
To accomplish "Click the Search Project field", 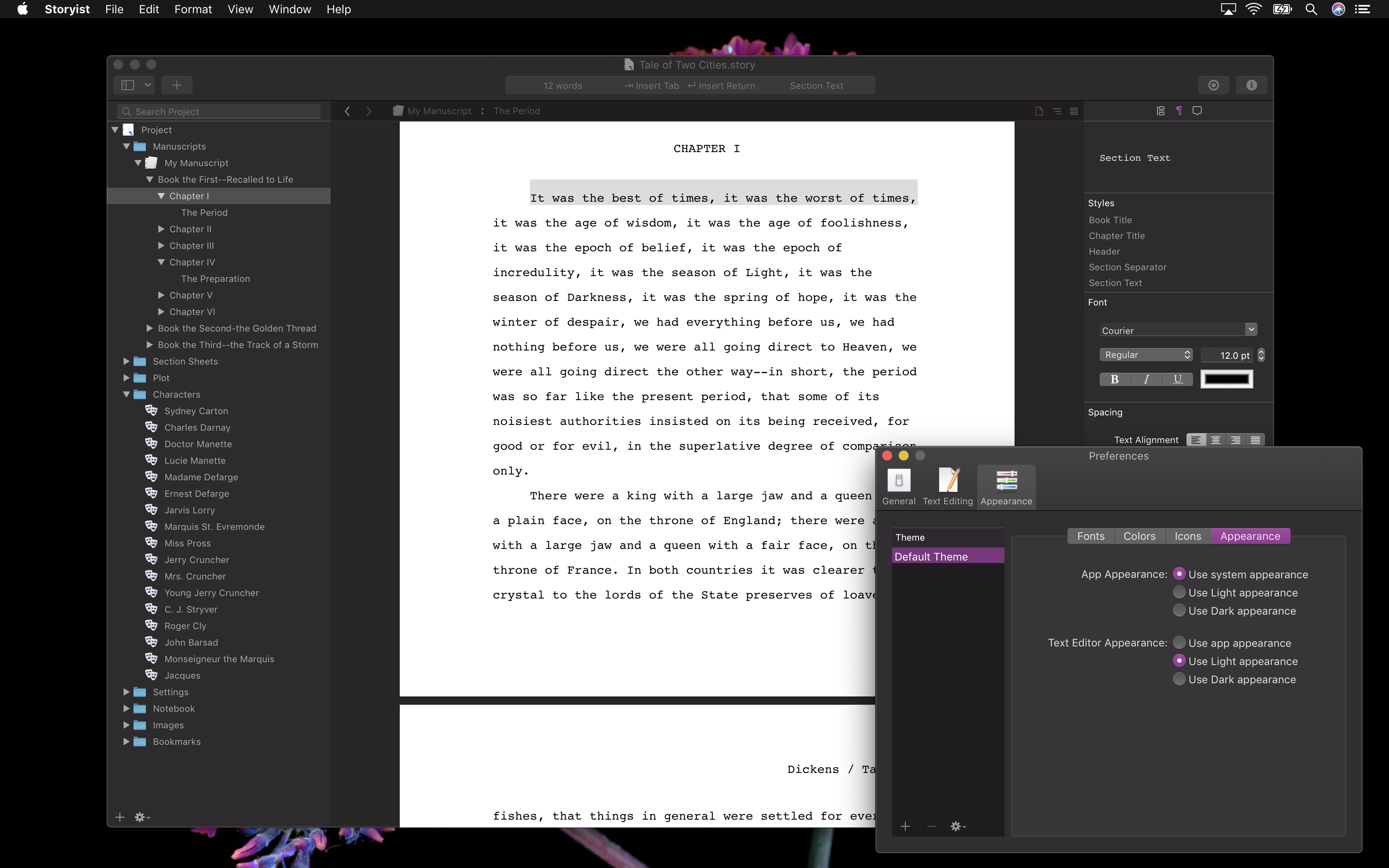I will click(219, 111).
